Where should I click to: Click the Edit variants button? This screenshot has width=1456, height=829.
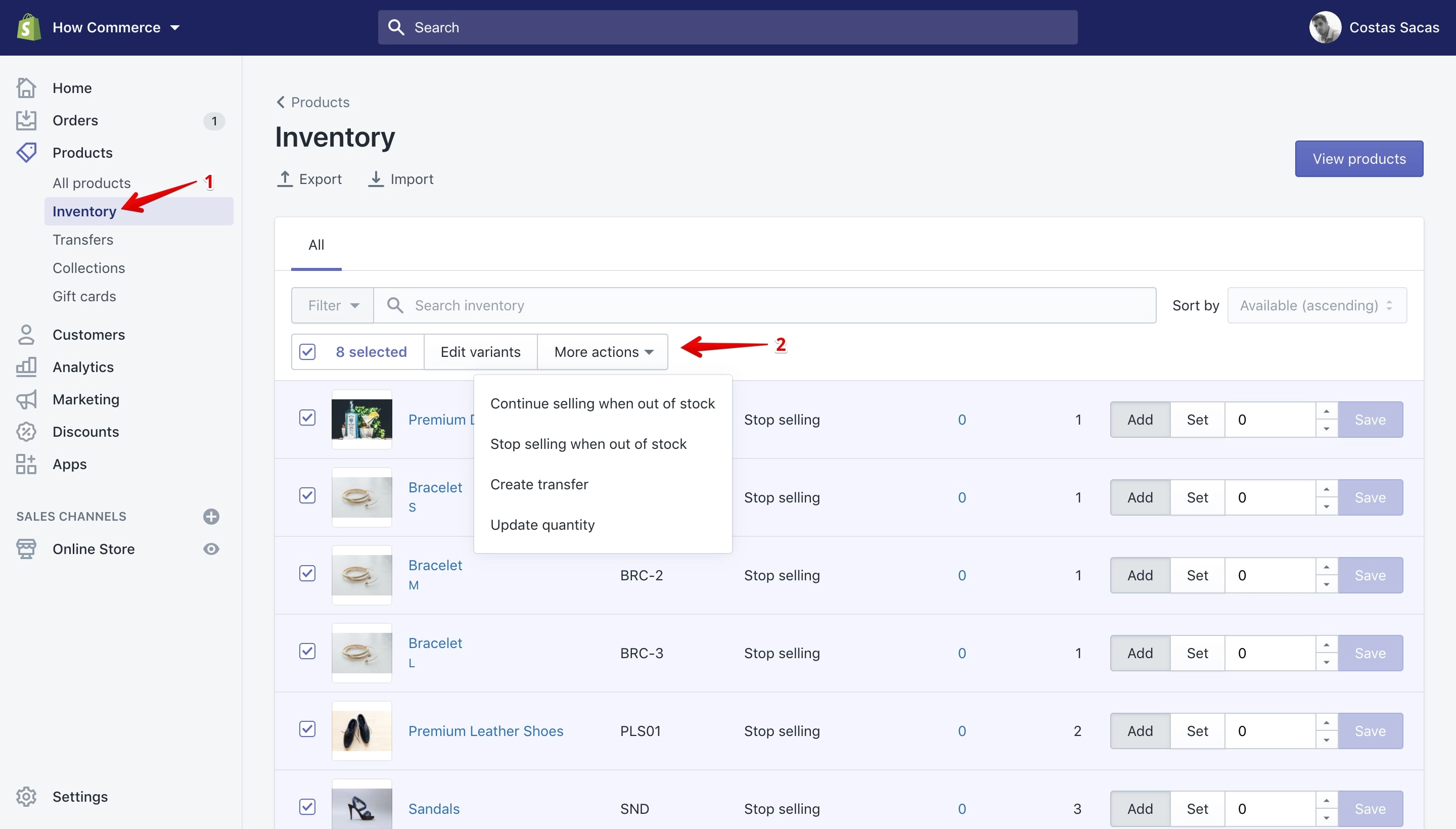(x=480, y=352)
